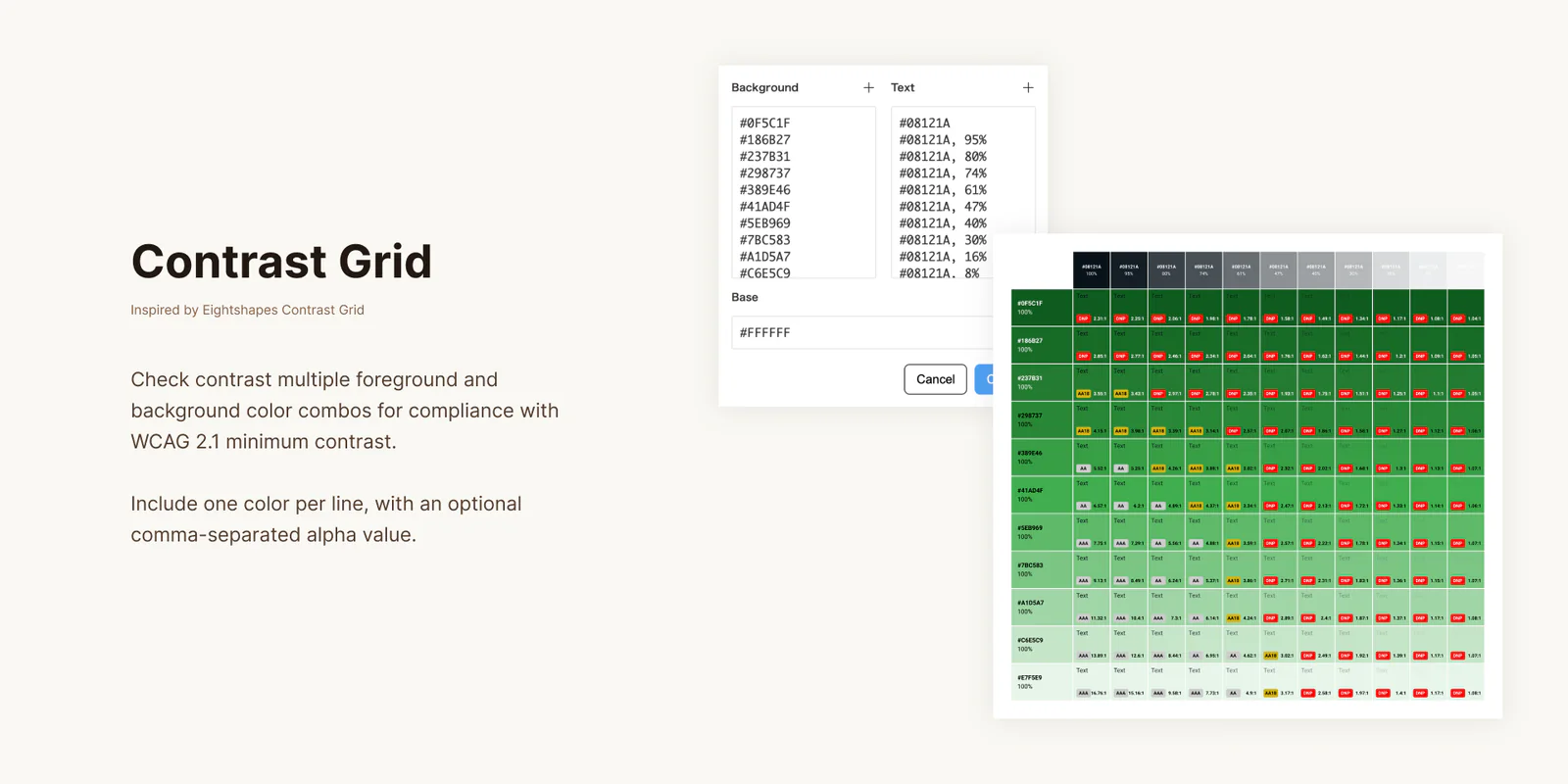Click the grid cell showing DNP 2.85:1
The image size is (1568, 784).
pyautogui.click(x=1092, y=345)
